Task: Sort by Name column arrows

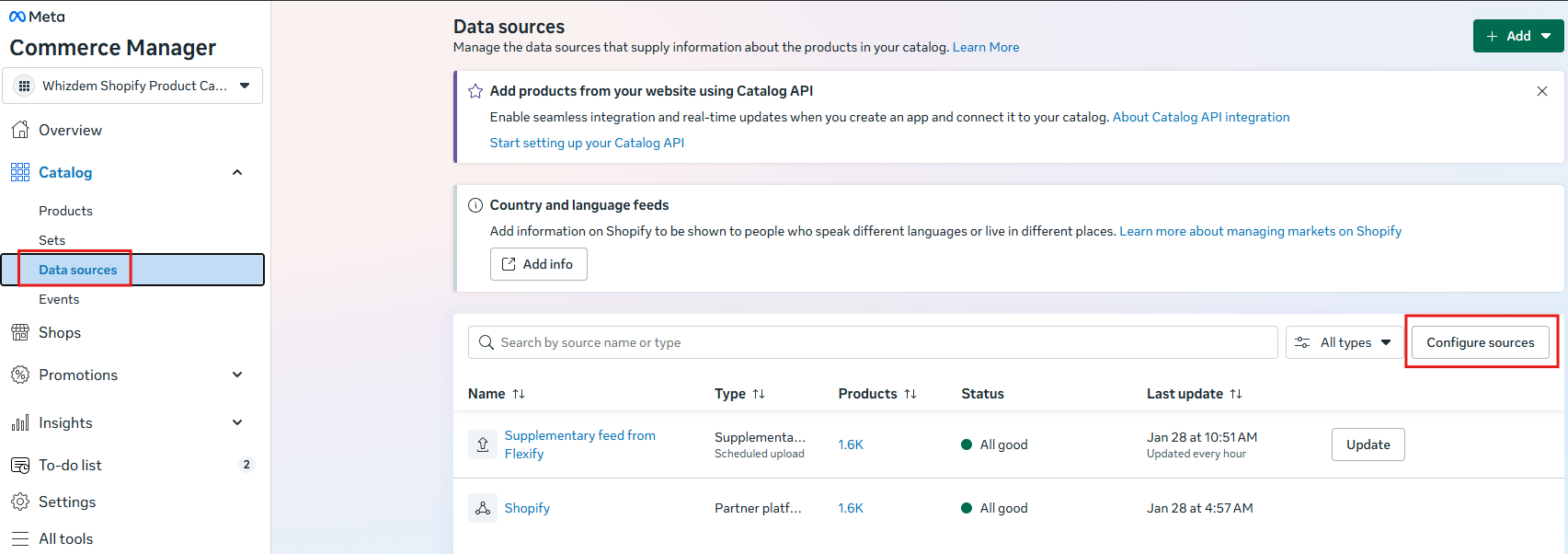Action: pyautogui.click(x=519, y=394)
